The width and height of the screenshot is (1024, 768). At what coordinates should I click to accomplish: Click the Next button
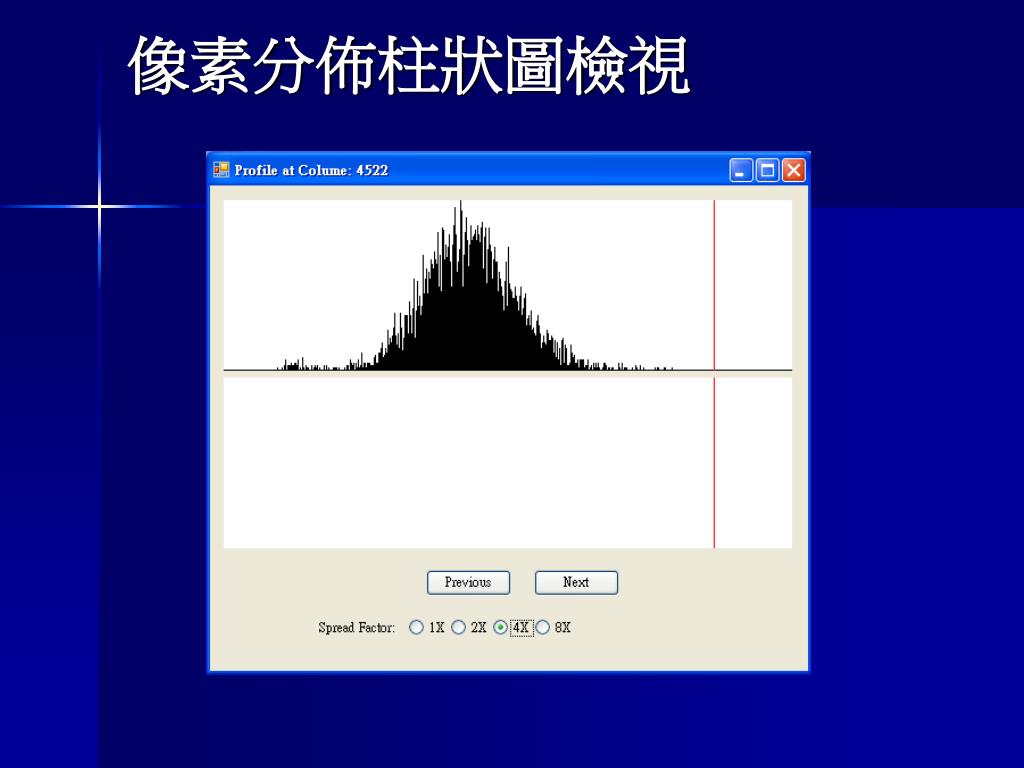pyautogui.click(x=576, y=583)
